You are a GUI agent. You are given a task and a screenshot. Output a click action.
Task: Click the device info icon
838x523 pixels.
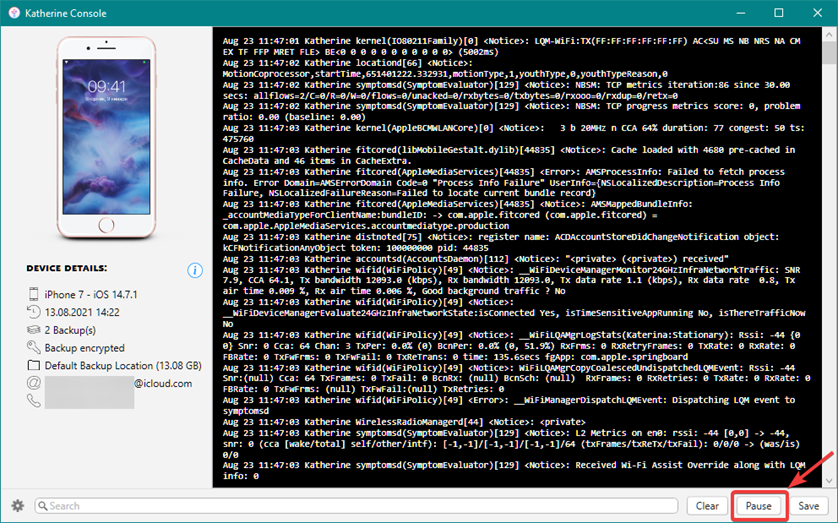pyautogui.click(x=195, y=270)
